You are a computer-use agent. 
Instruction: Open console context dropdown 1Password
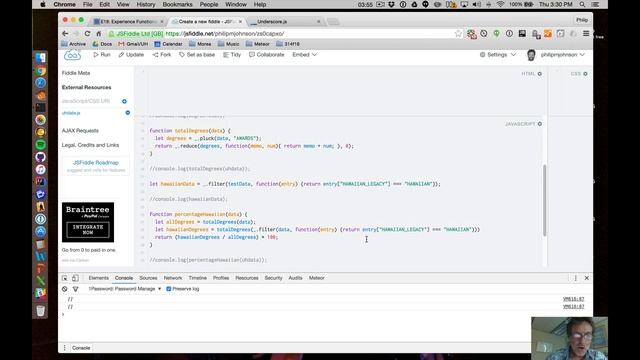[x=125, y=289]
